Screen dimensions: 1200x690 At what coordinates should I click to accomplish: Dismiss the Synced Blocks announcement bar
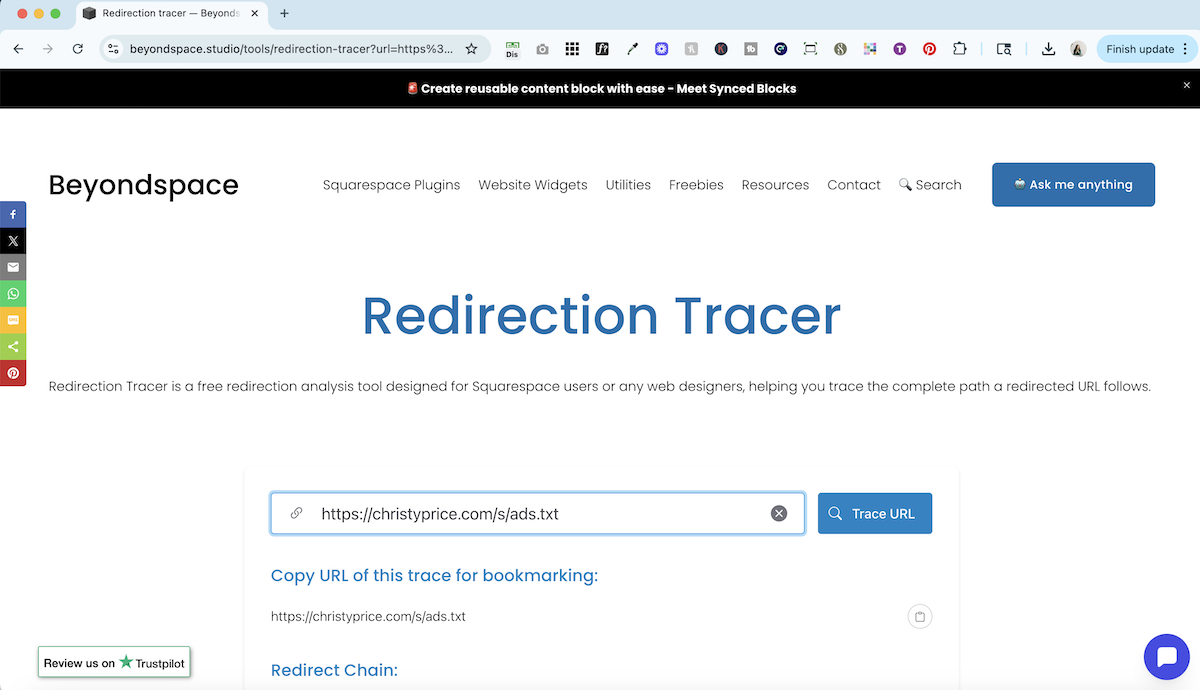point(1187,86)
